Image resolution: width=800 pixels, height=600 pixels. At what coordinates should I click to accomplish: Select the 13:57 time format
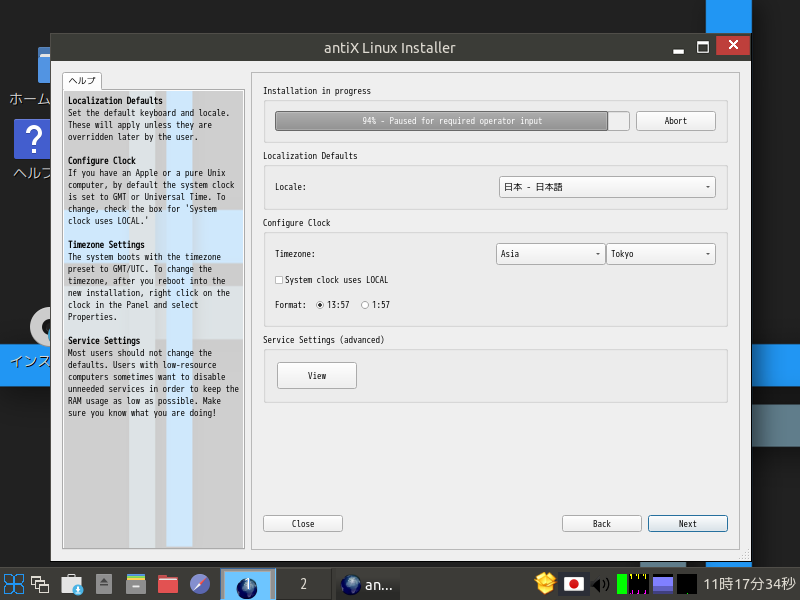(x=320, y=305)
